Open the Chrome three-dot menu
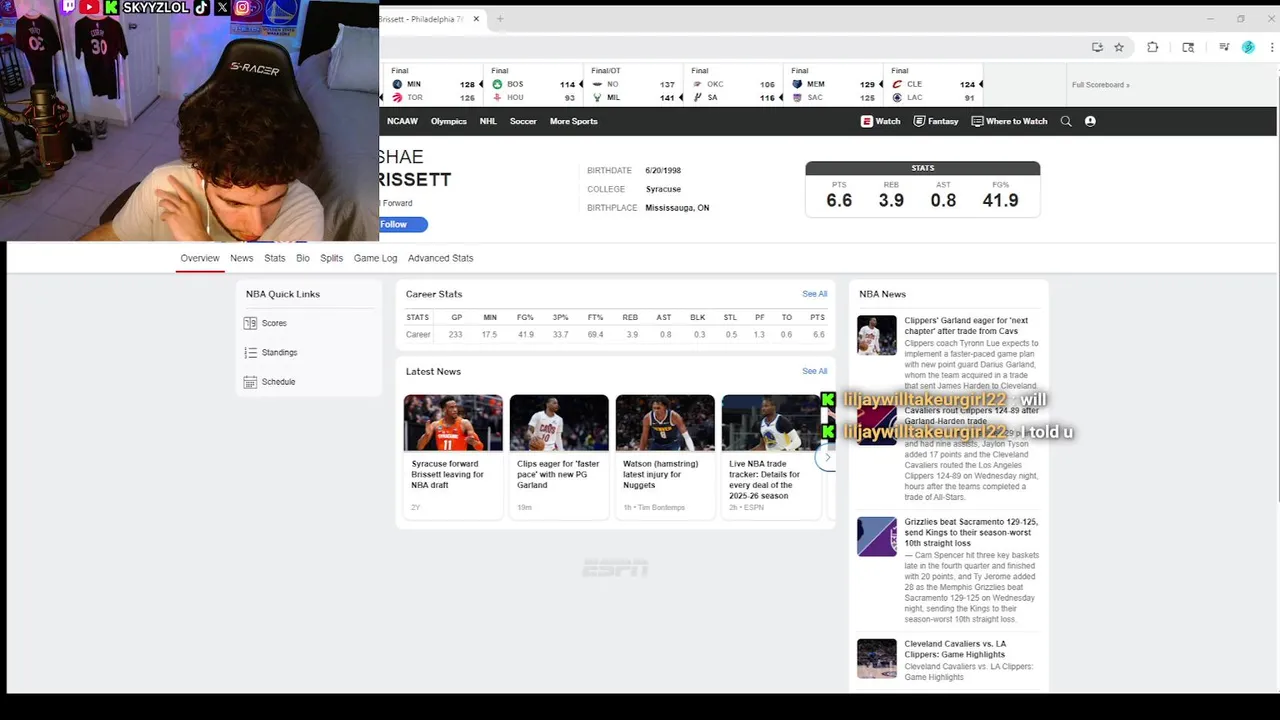Screen dimensions: 1280x720 (x=1272, y=47)
